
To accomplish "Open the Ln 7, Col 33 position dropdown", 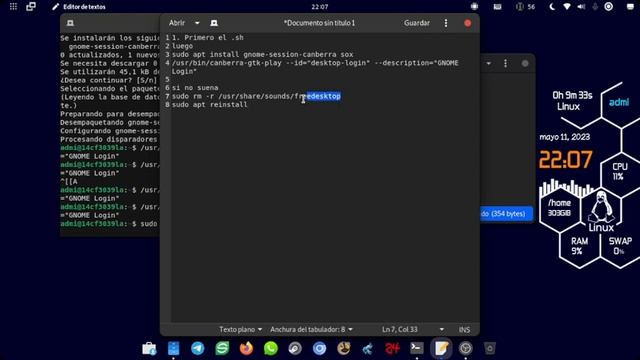I will [x=412, y=329].
